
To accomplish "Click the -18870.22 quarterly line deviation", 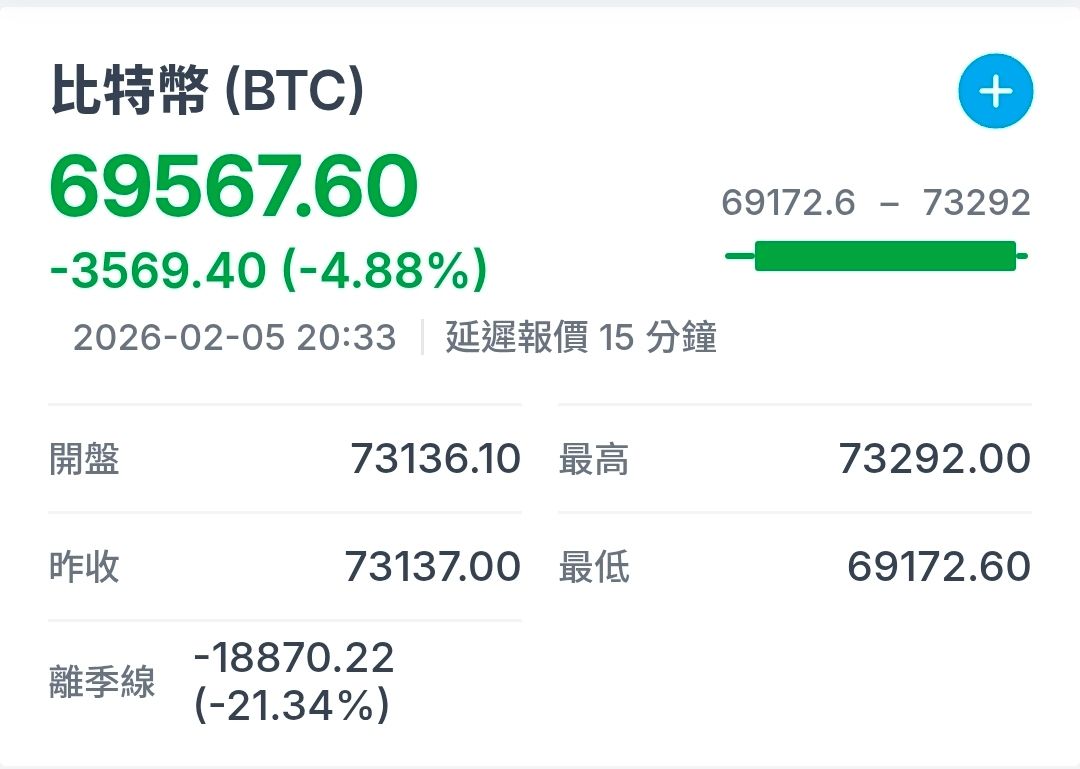I will tap(294, 658).
